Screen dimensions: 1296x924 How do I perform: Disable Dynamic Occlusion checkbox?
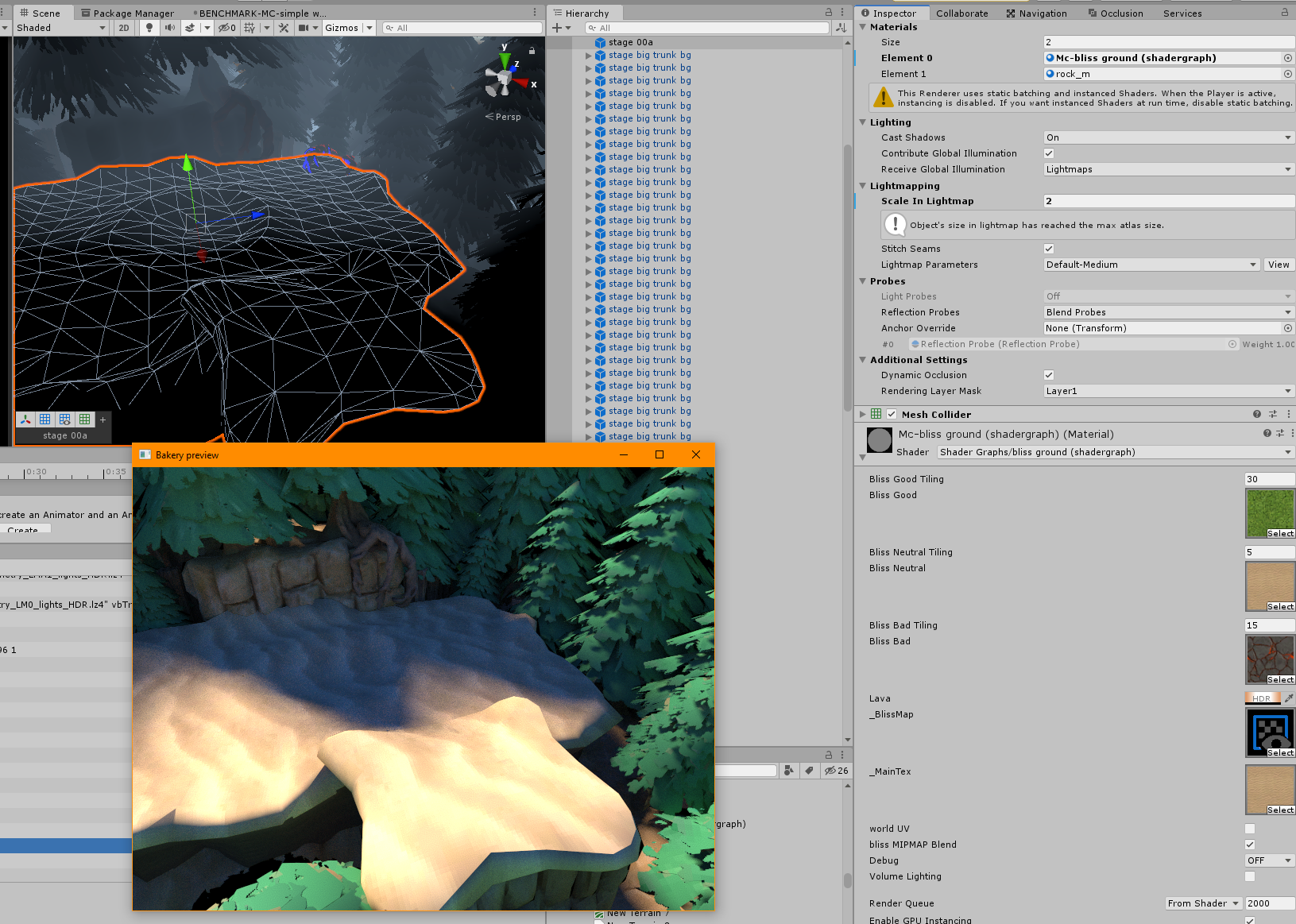(x=1049, y=374)
